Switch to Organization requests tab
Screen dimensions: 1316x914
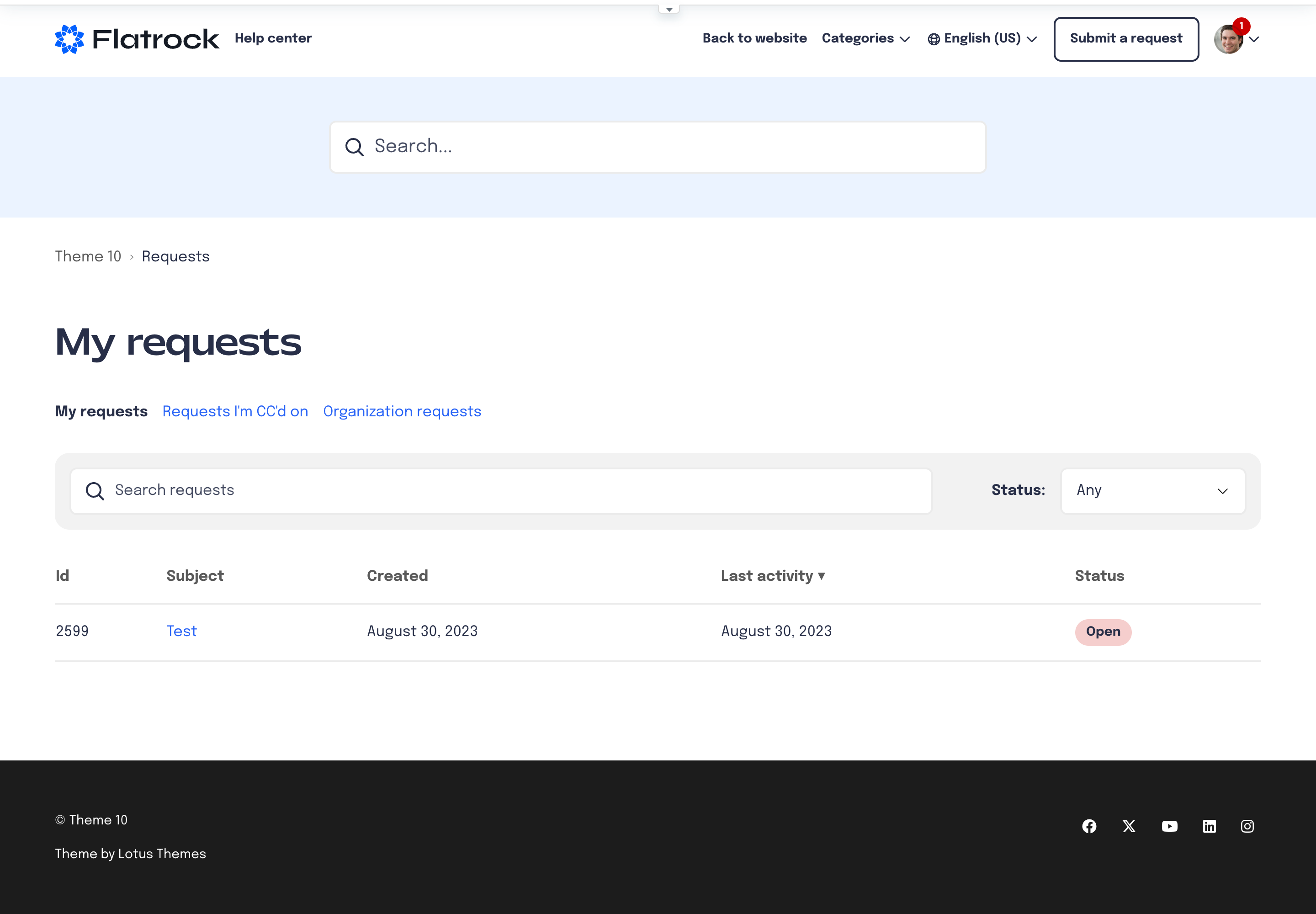pos(402,411)
